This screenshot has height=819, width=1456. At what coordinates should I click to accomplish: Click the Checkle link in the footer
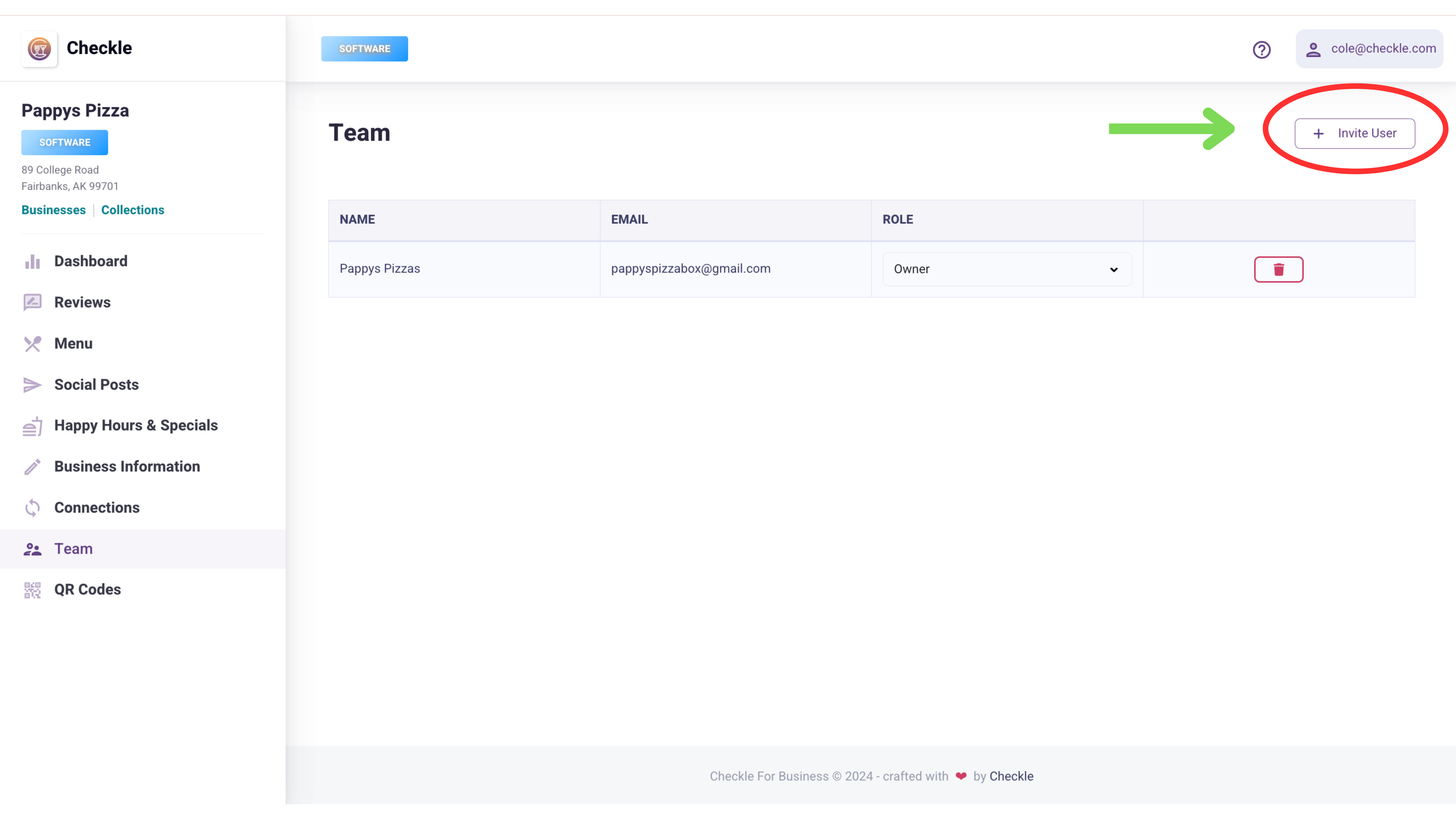(x=1011, y=776)
